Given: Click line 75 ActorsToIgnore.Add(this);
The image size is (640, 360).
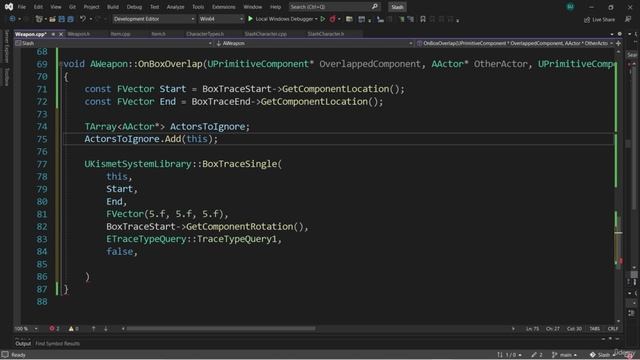Looking at the screenshot, I should pos(151,139).
